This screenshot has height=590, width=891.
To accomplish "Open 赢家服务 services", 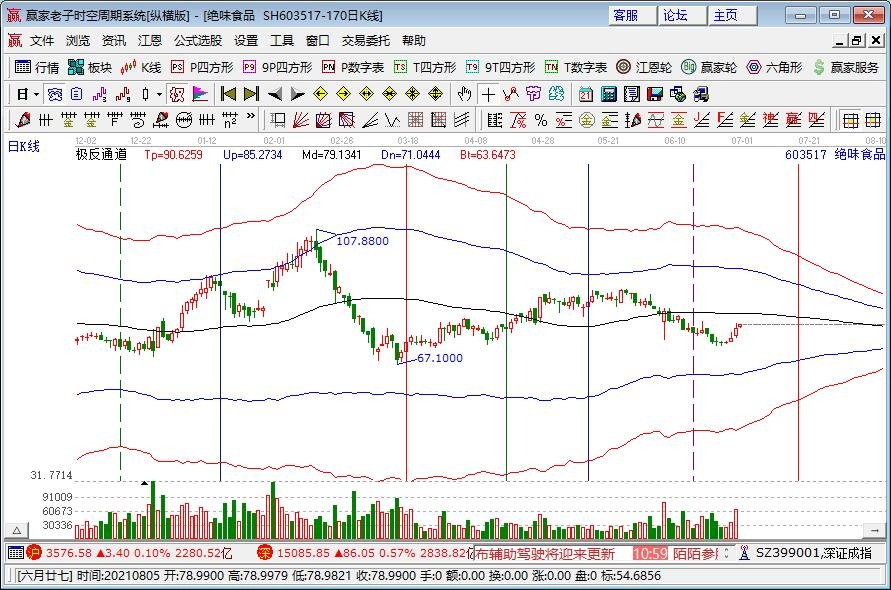I will click(x=846, y=68).
